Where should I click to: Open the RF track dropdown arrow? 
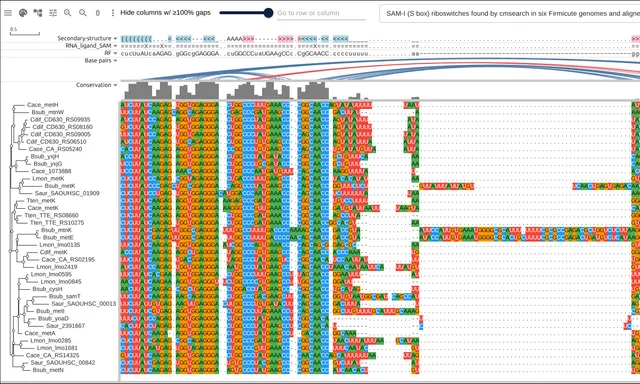point(116,53)
